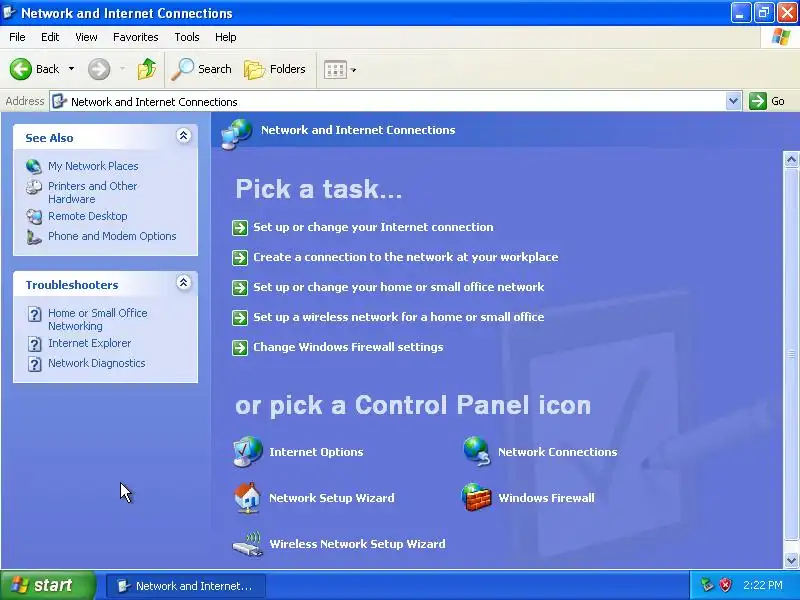This screenshot has height=600, width=800.
Task: Click Network and Internet taskbar button
Action: (x=186, y=586)
